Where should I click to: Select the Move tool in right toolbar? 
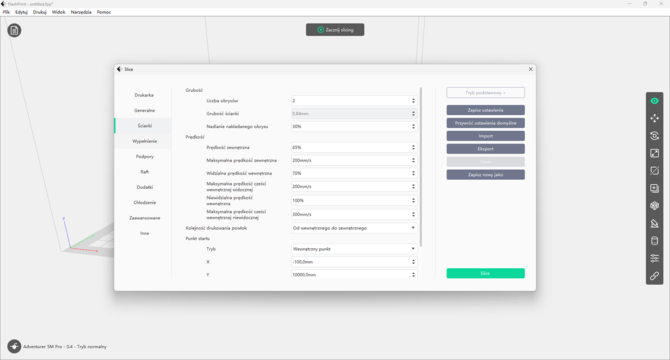tap(654, 118)
